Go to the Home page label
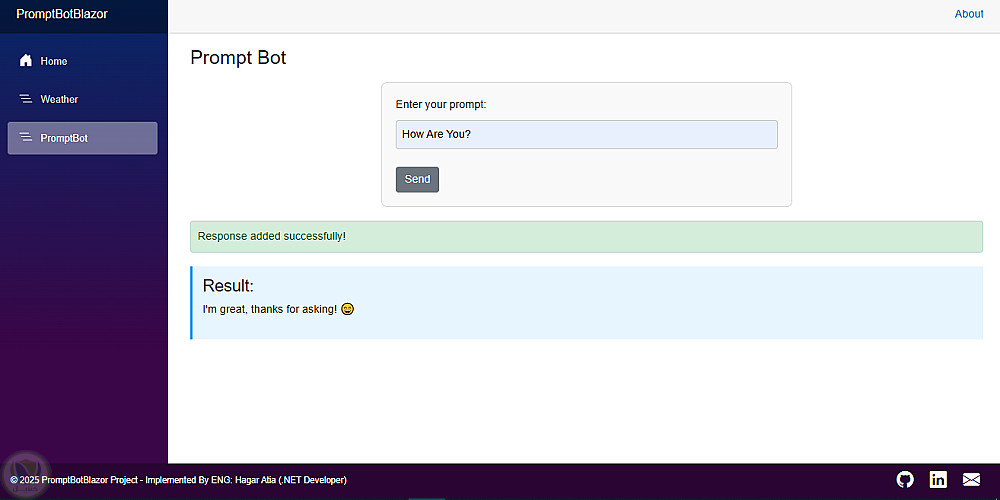The width and height of the screenshot is (1000, 500). (x=54, y=61)
